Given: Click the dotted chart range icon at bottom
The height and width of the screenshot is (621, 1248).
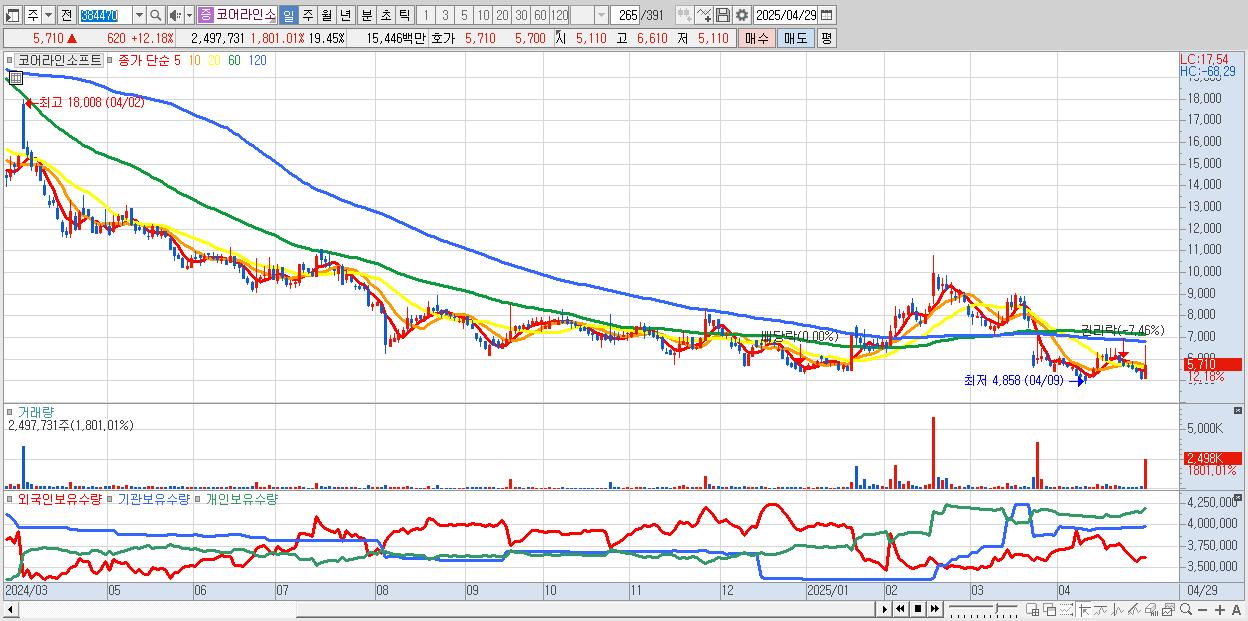Looking at the screenshot, I should pos(1067,609).
